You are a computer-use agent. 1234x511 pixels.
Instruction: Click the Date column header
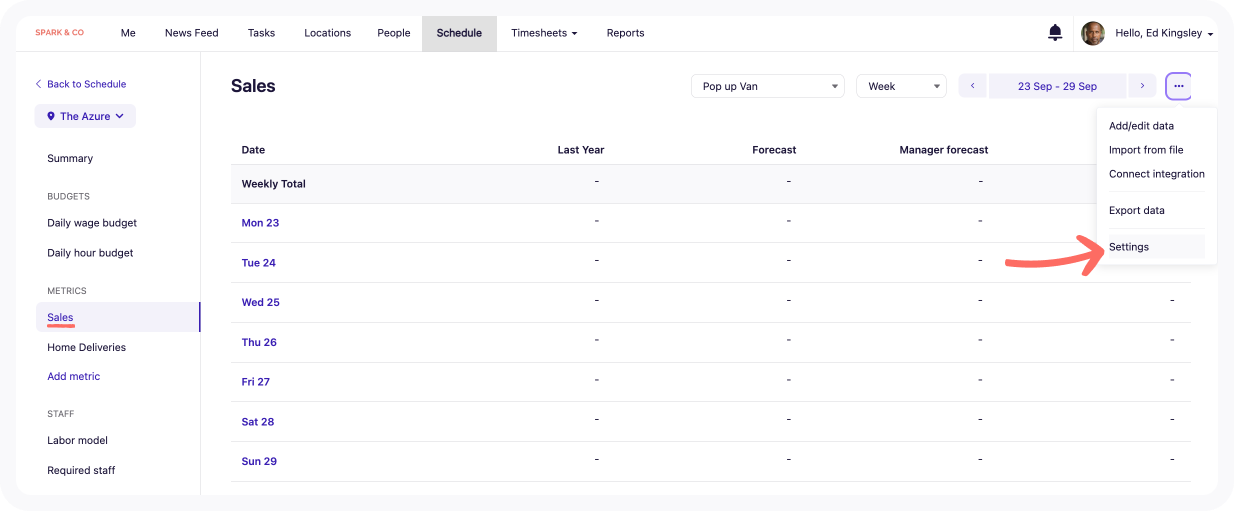click(x=253, y=150)
